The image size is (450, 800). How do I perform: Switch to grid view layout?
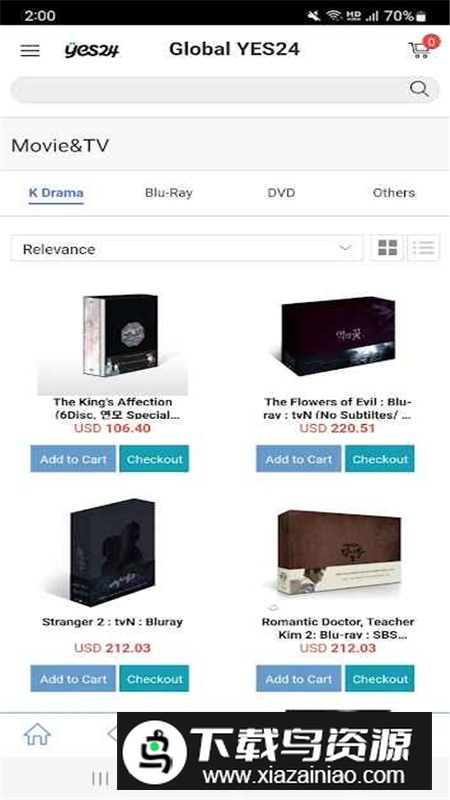click(387, 248)
